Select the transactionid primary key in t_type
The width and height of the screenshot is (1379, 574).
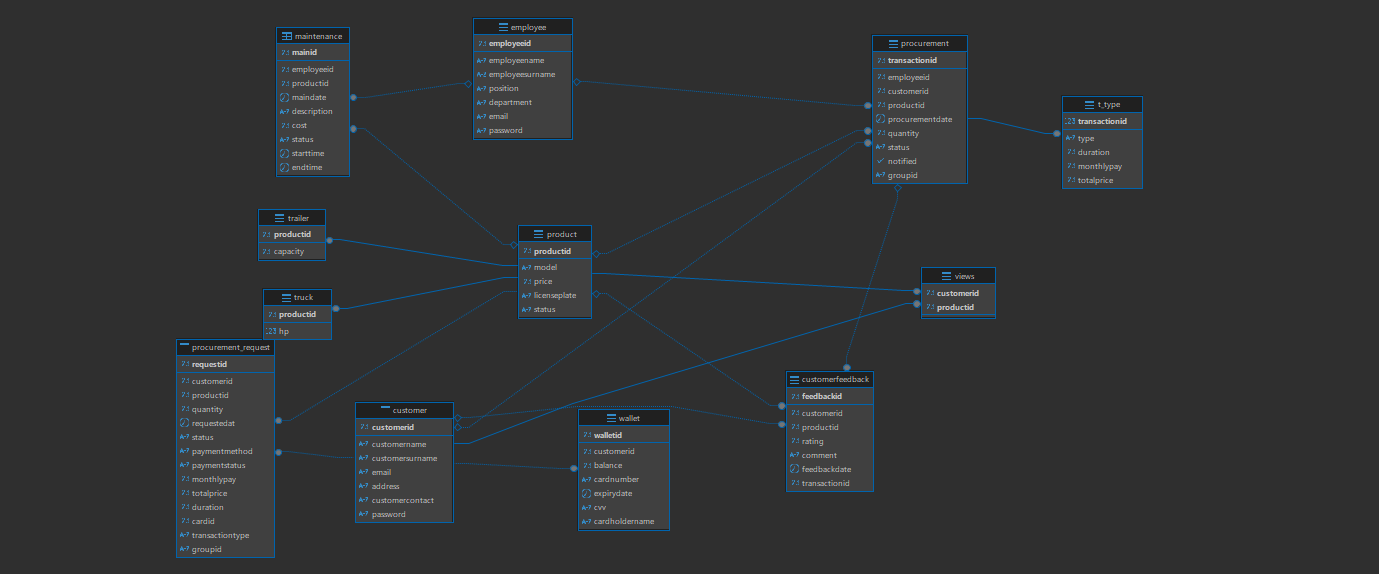tap(1105, 122)
